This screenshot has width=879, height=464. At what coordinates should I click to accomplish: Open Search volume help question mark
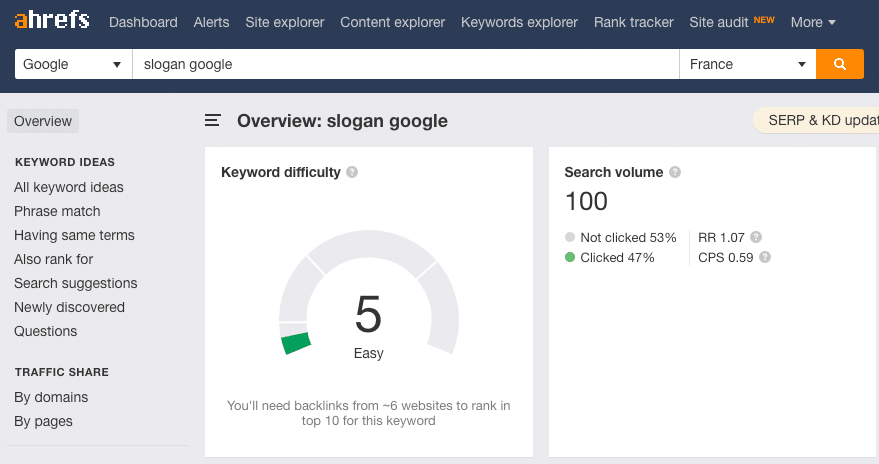[x=675, y=172]
